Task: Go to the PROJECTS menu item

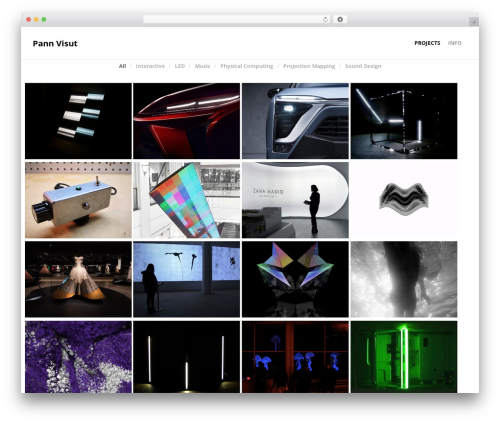Action: click(427, 43)
